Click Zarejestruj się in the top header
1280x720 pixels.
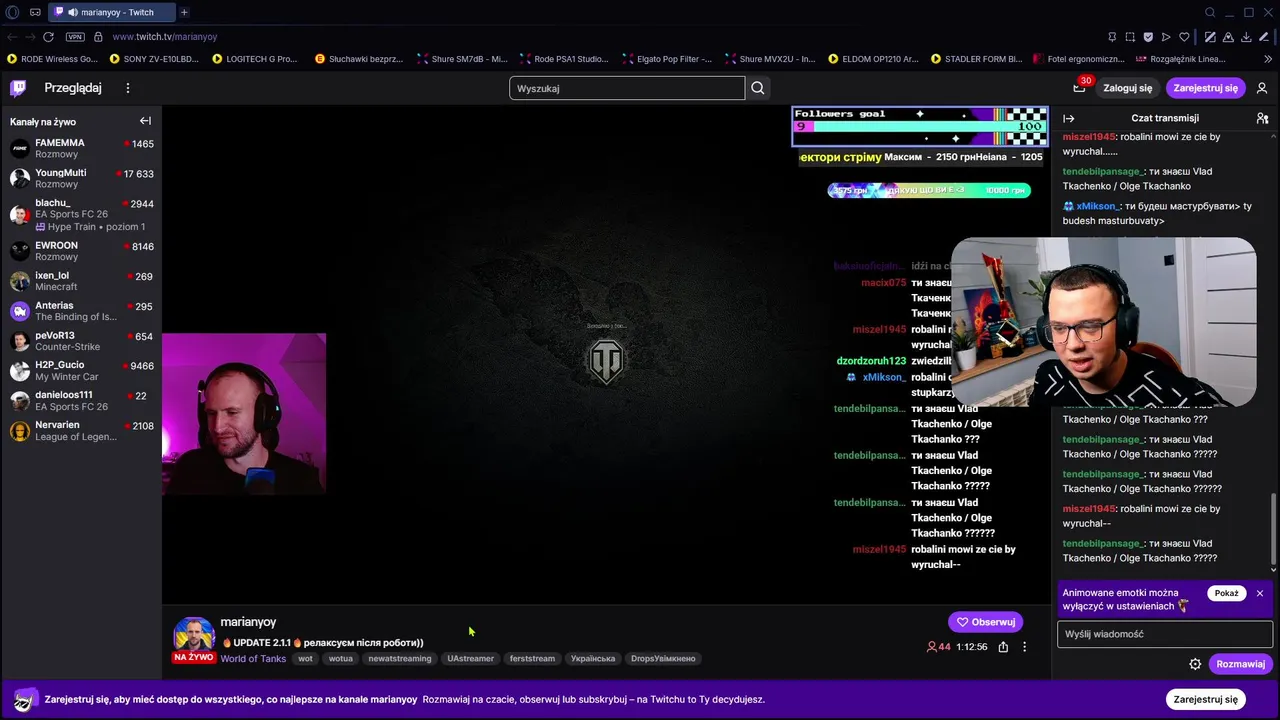coord(1205,88)
